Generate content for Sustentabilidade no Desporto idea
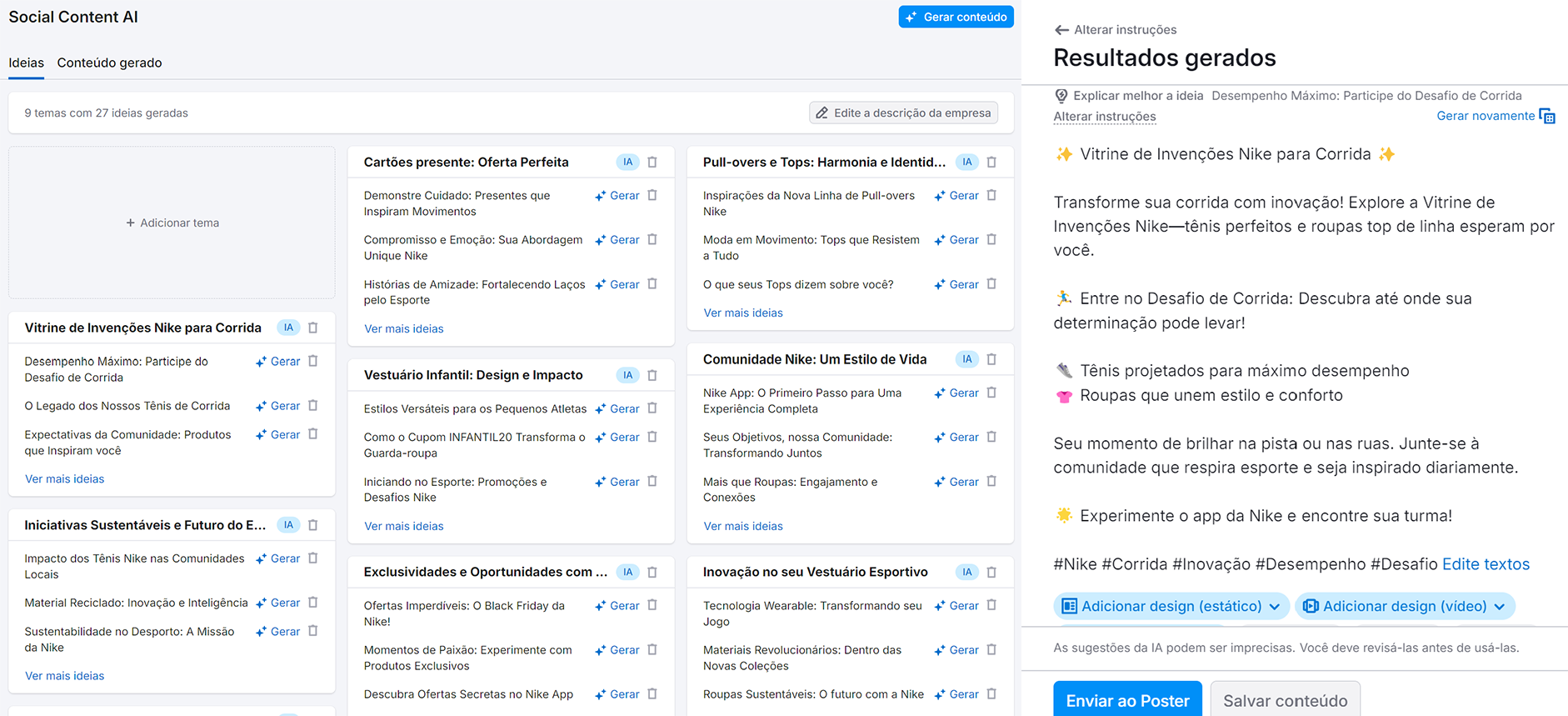This screenshot has width=1568, height=716. 278,631
